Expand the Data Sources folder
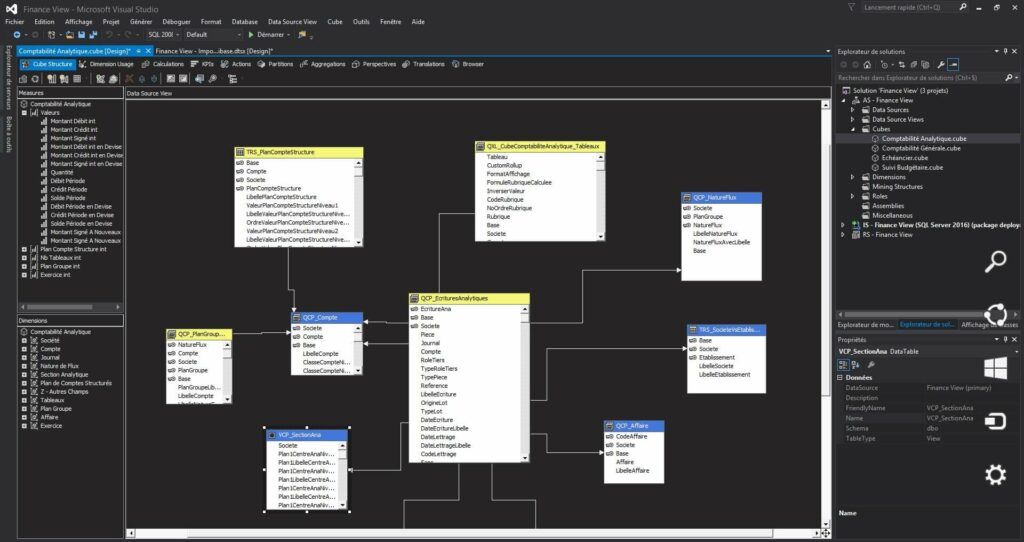 click(853, 110)
